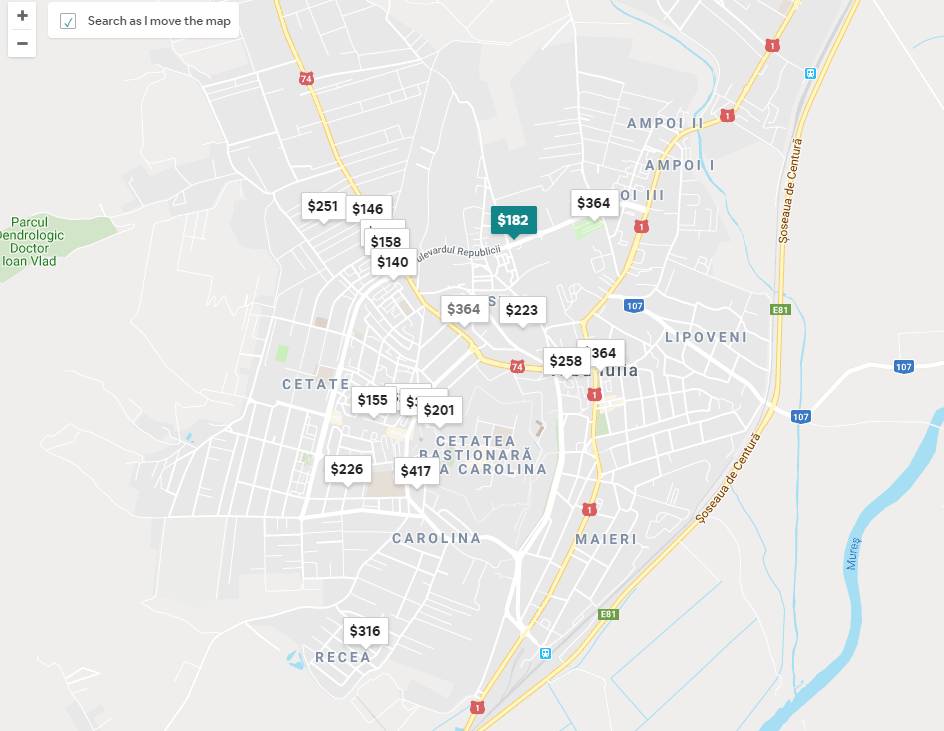Viewport: 944px width, 731px height.
Task: Click the $223 price marker
Action: (522, 310)
